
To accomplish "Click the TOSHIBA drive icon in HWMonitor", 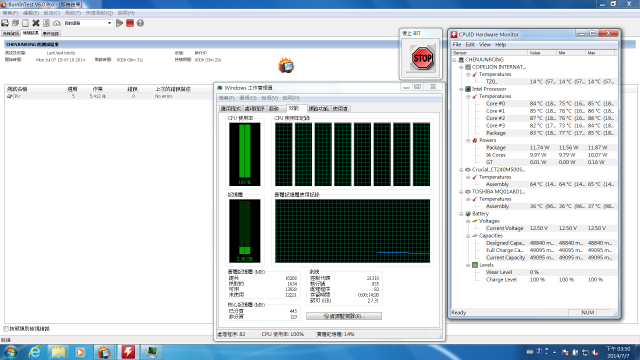I will [468, 192].
